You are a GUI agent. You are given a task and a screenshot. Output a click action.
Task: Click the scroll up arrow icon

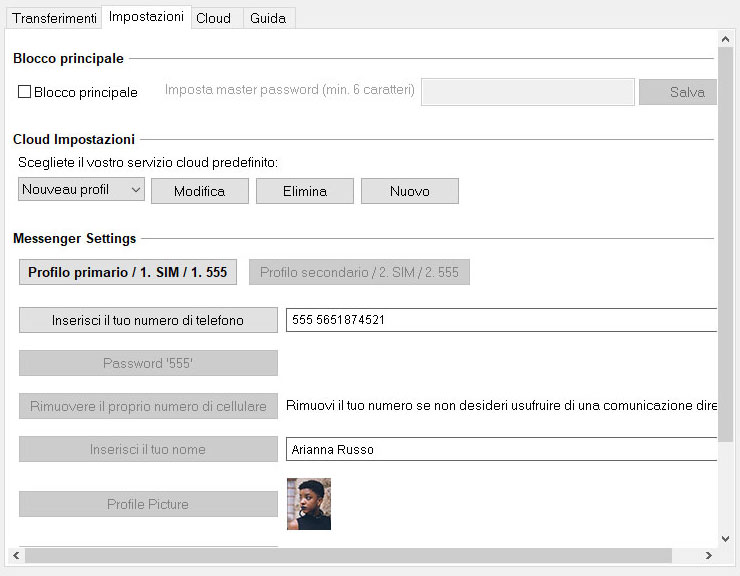(725, 40)
